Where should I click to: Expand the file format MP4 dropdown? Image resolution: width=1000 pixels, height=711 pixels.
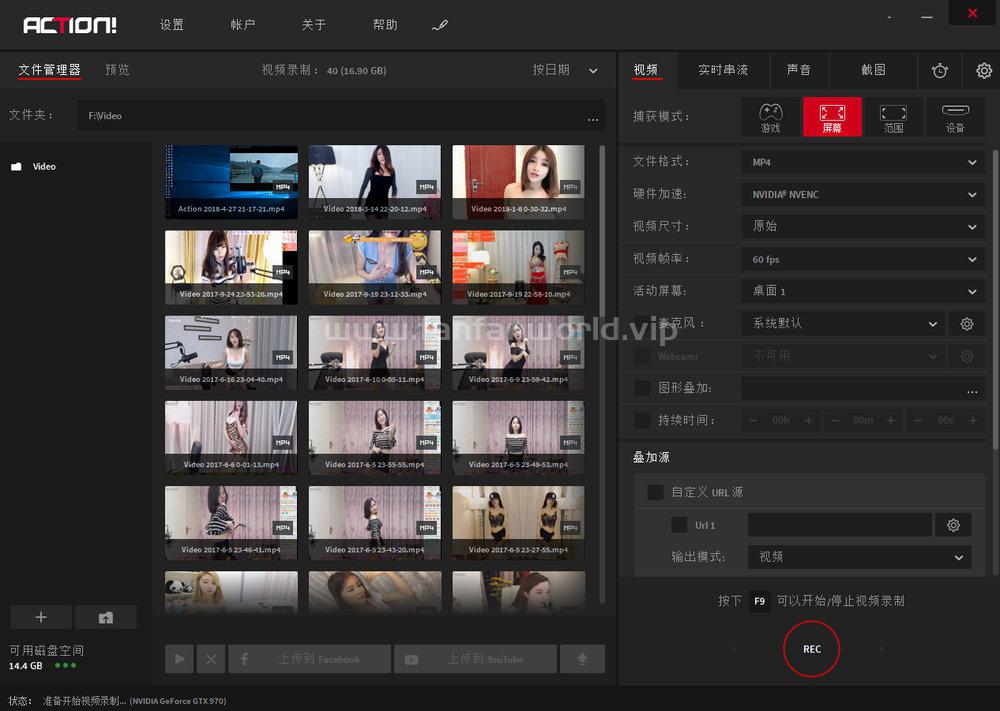[863, 162]
